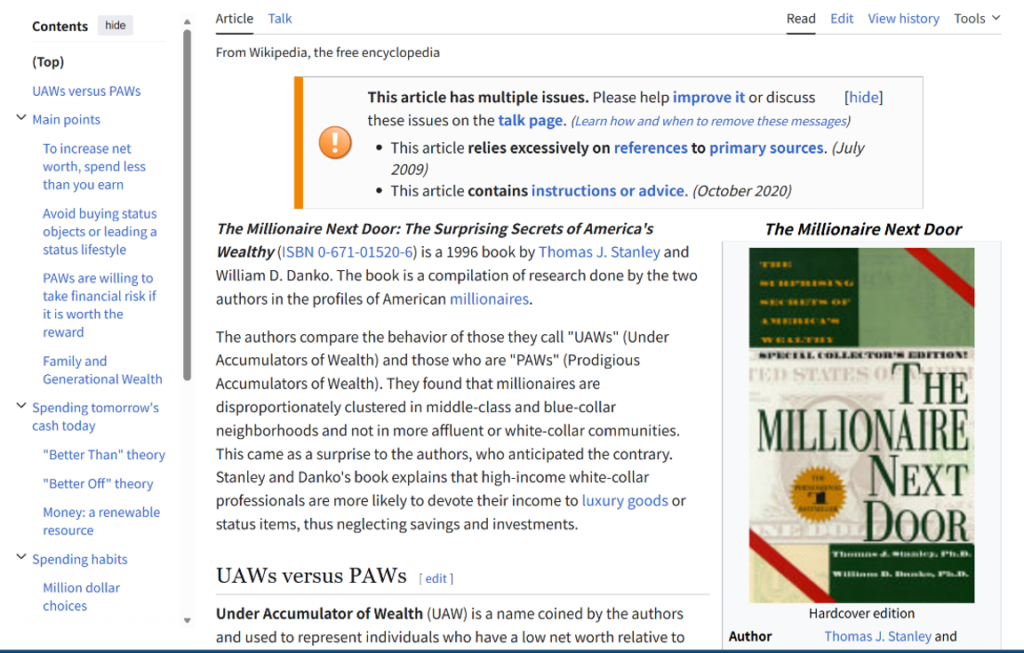Viewport: 1024px width, 653px height.
Task: Go to "Better Off" theory entry
Action: pos(98,483)
